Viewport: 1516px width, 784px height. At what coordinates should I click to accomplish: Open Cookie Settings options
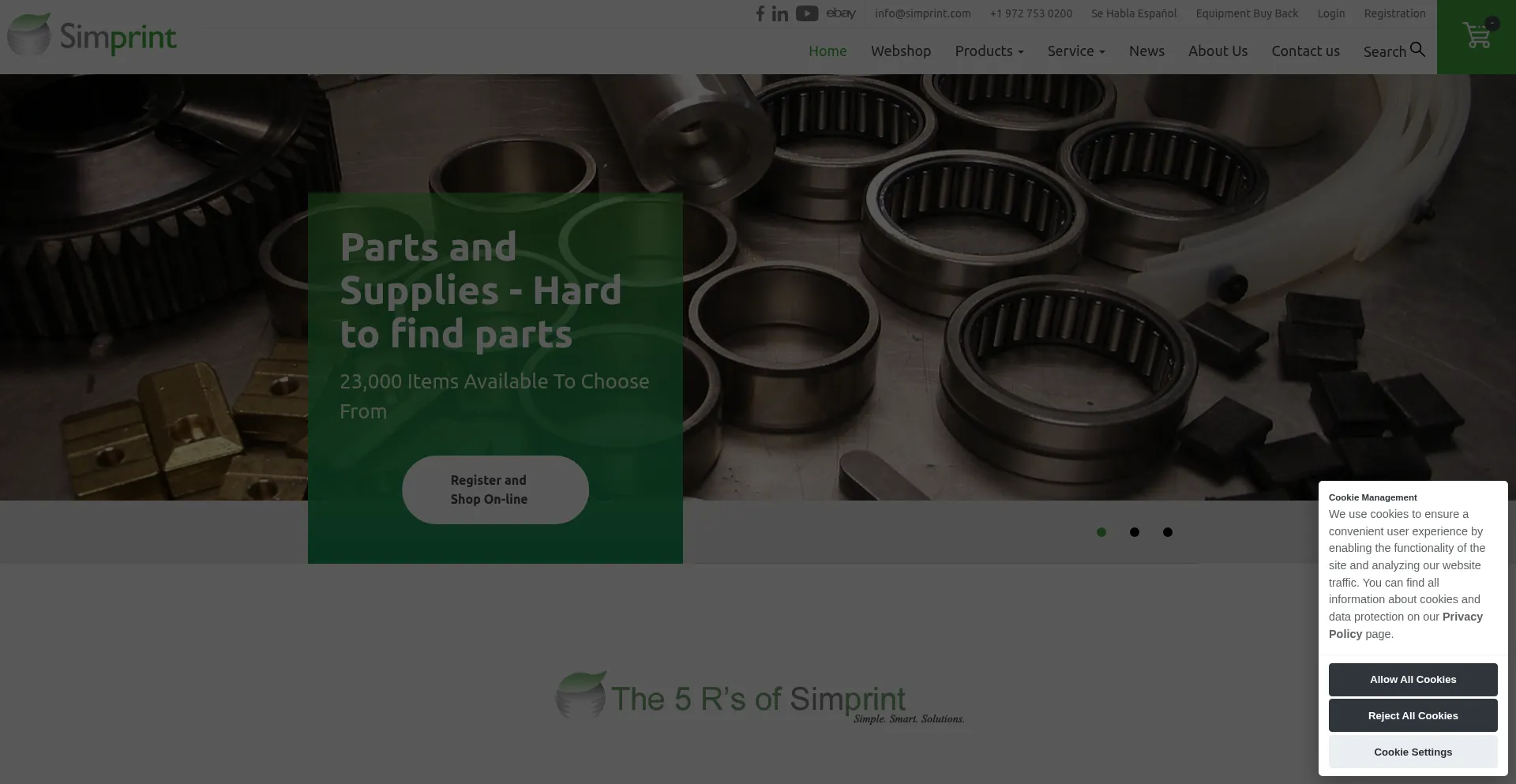coord(1413,752)
